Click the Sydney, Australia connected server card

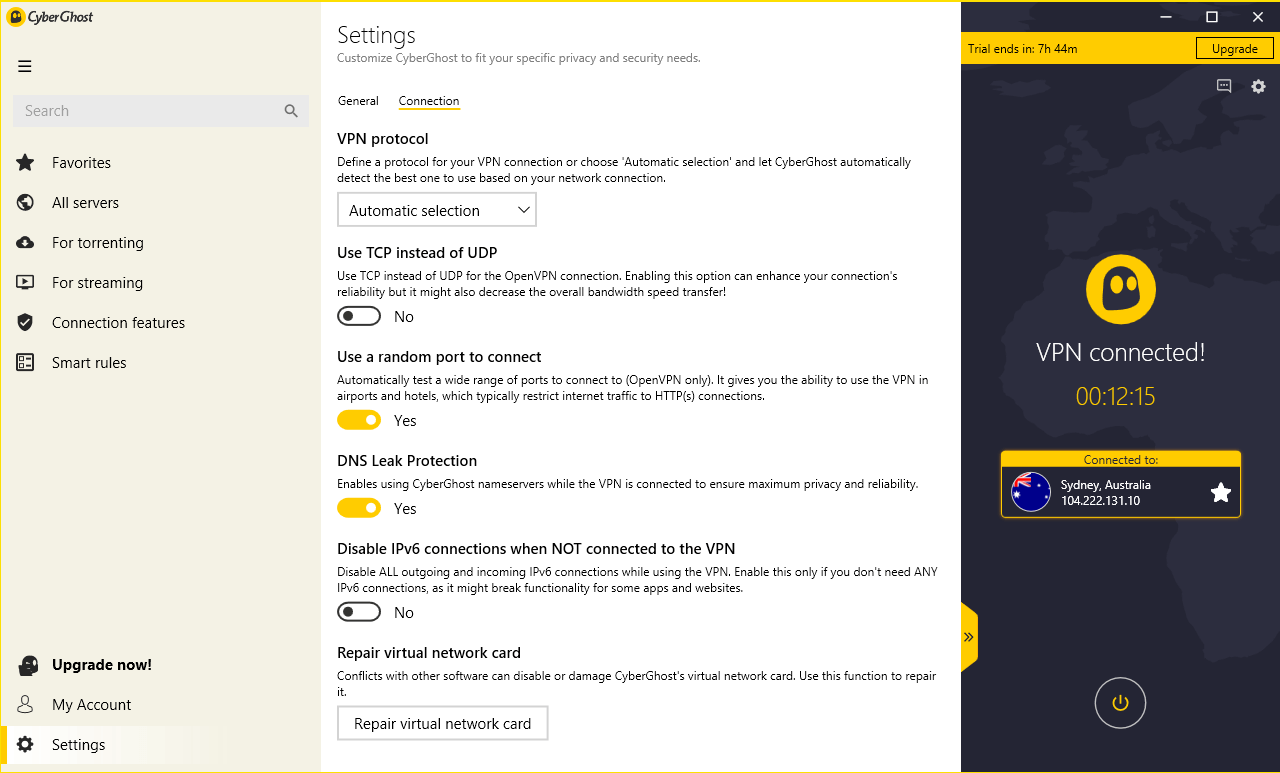click(x=1121, y=484)
